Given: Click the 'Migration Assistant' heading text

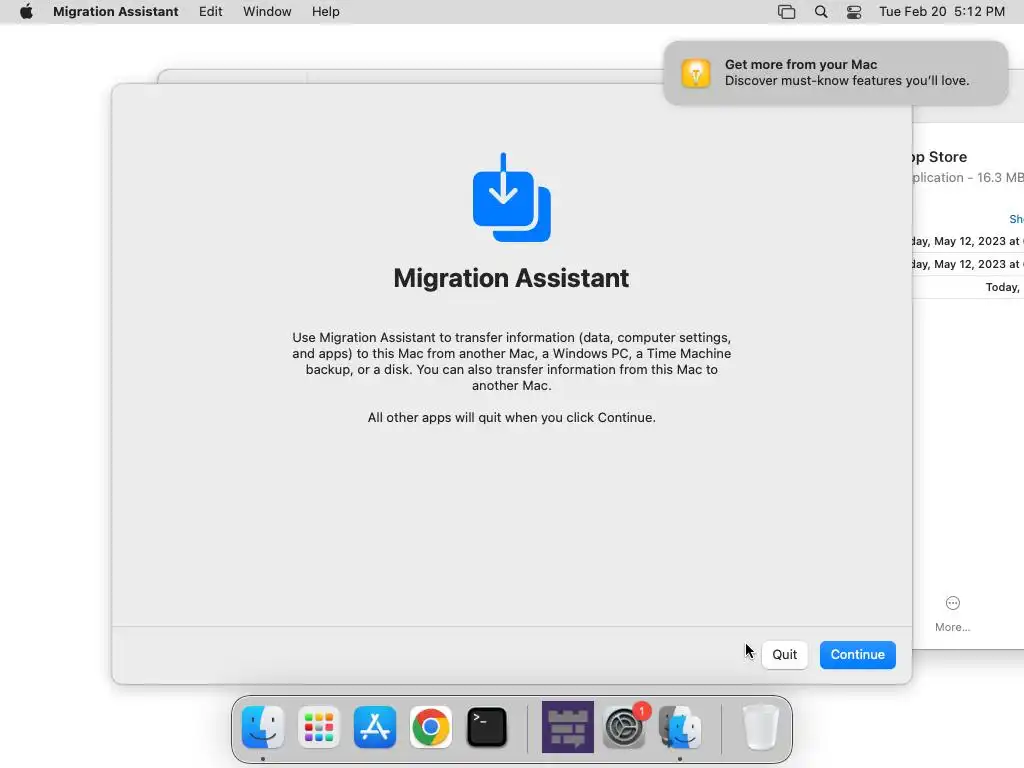Looking at the screenshot, I should coord(511,278).
